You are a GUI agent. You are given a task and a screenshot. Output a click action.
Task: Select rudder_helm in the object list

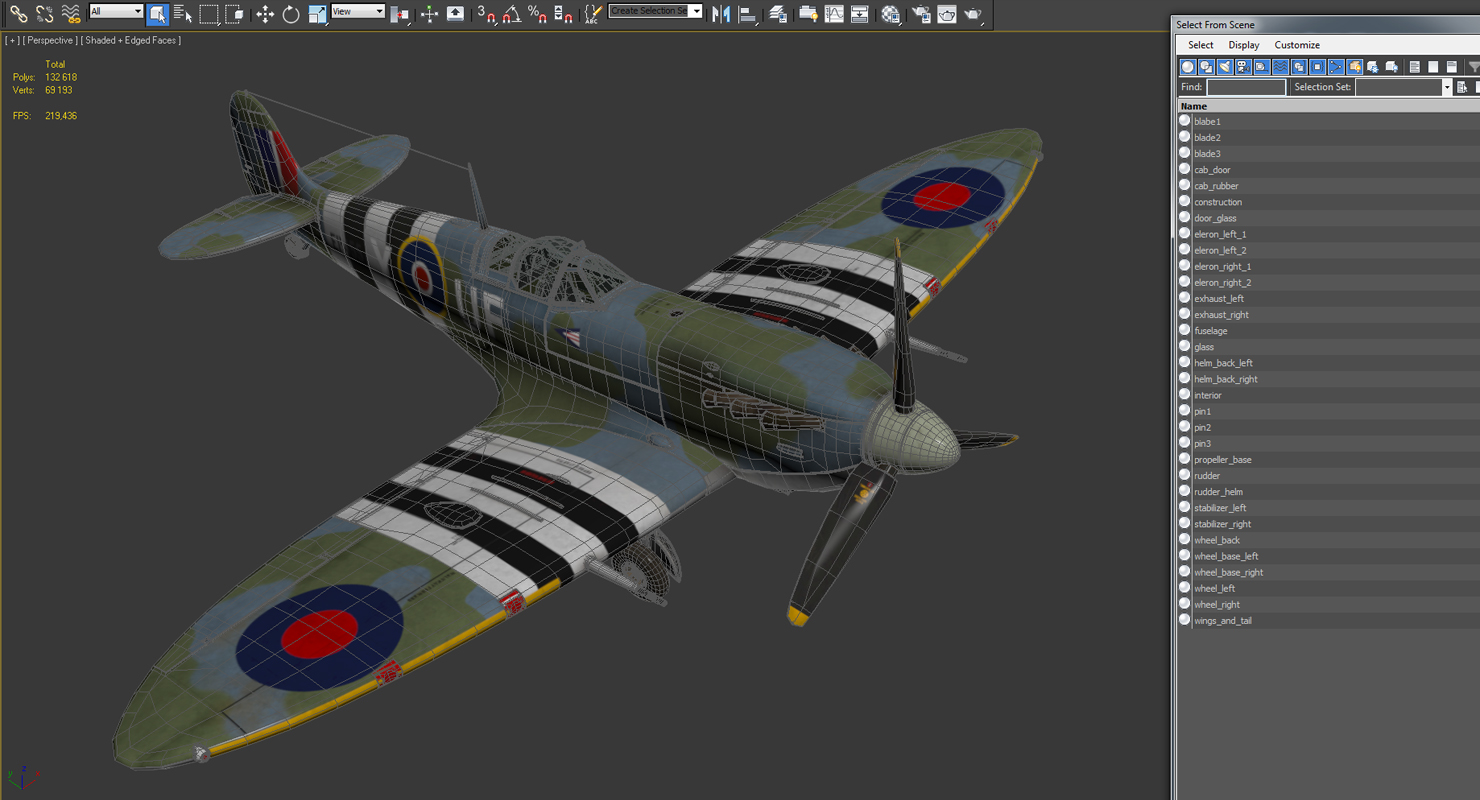tap(1328, 492)
